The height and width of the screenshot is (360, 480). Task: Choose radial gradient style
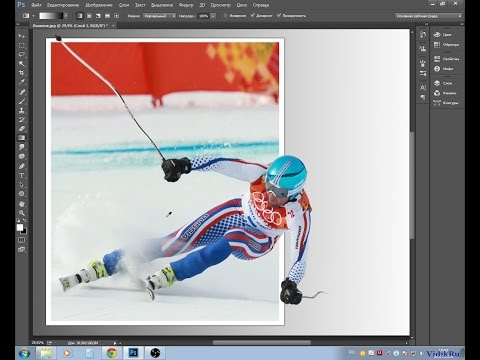(x=89, y=16)
